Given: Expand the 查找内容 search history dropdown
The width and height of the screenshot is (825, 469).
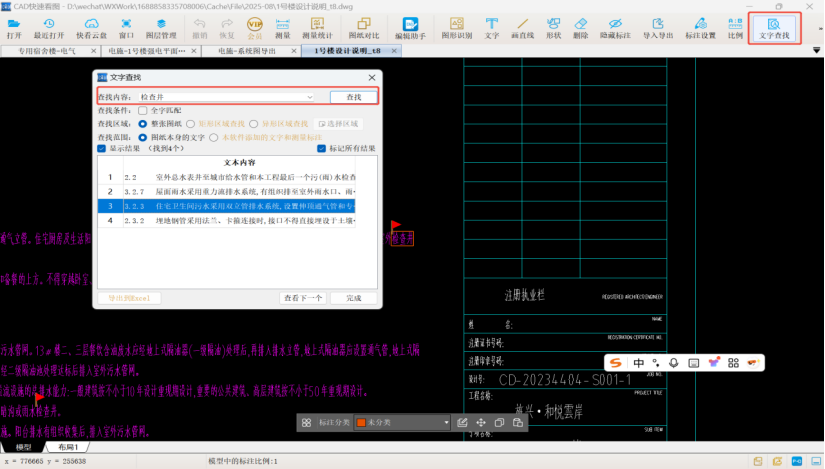Looking at the screenshot, I should tap(310, 97).
